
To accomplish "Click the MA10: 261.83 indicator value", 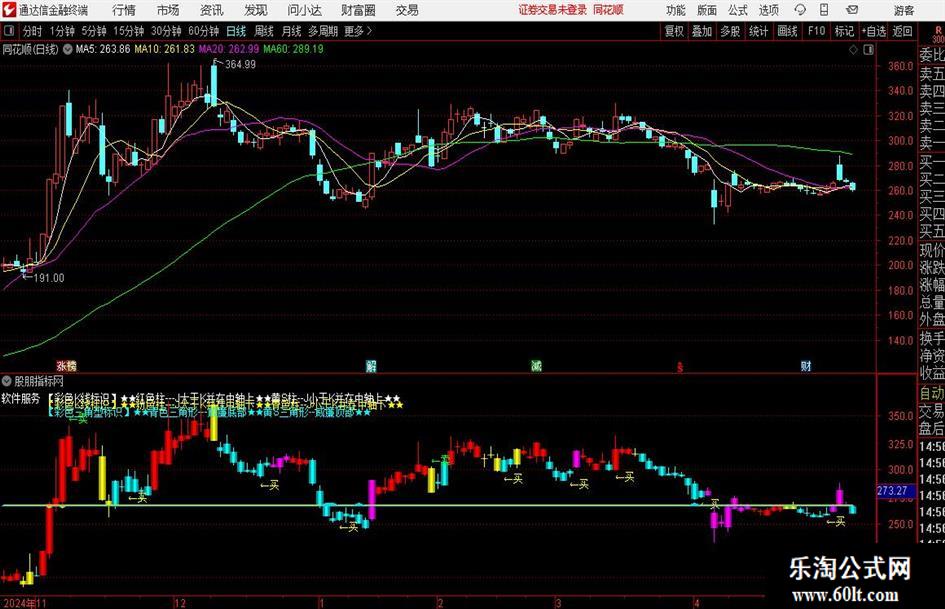I will tap(165, 49).
